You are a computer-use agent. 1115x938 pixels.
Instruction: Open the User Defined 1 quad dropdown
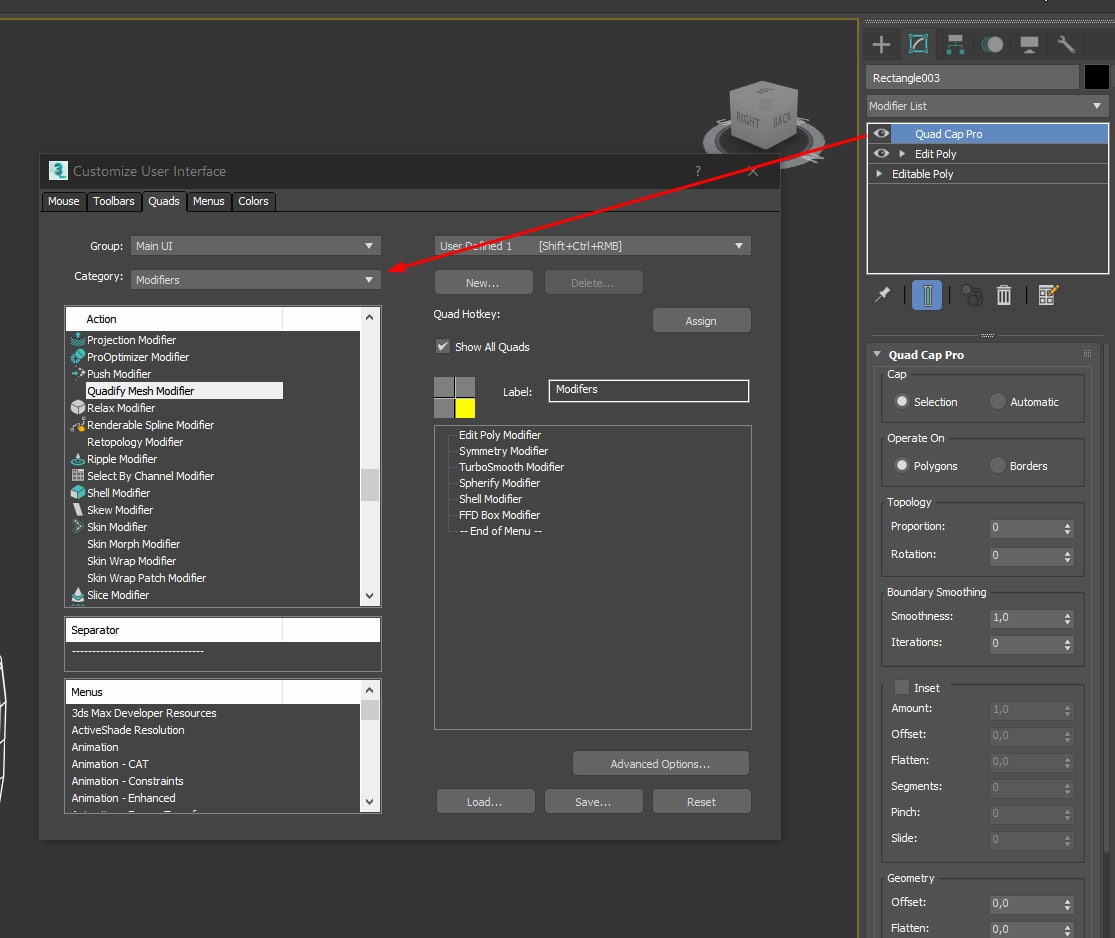(x=592, y=246)
